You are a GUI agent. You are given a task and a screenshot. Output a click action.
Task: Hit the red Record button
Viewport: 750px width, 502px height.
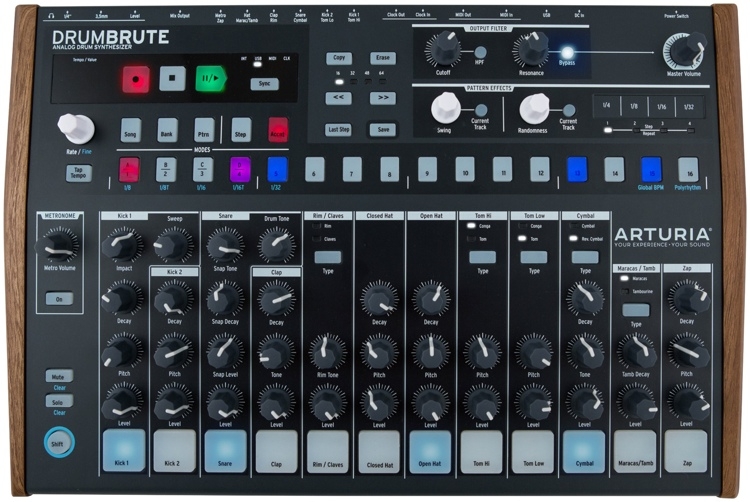click(136, 79)
